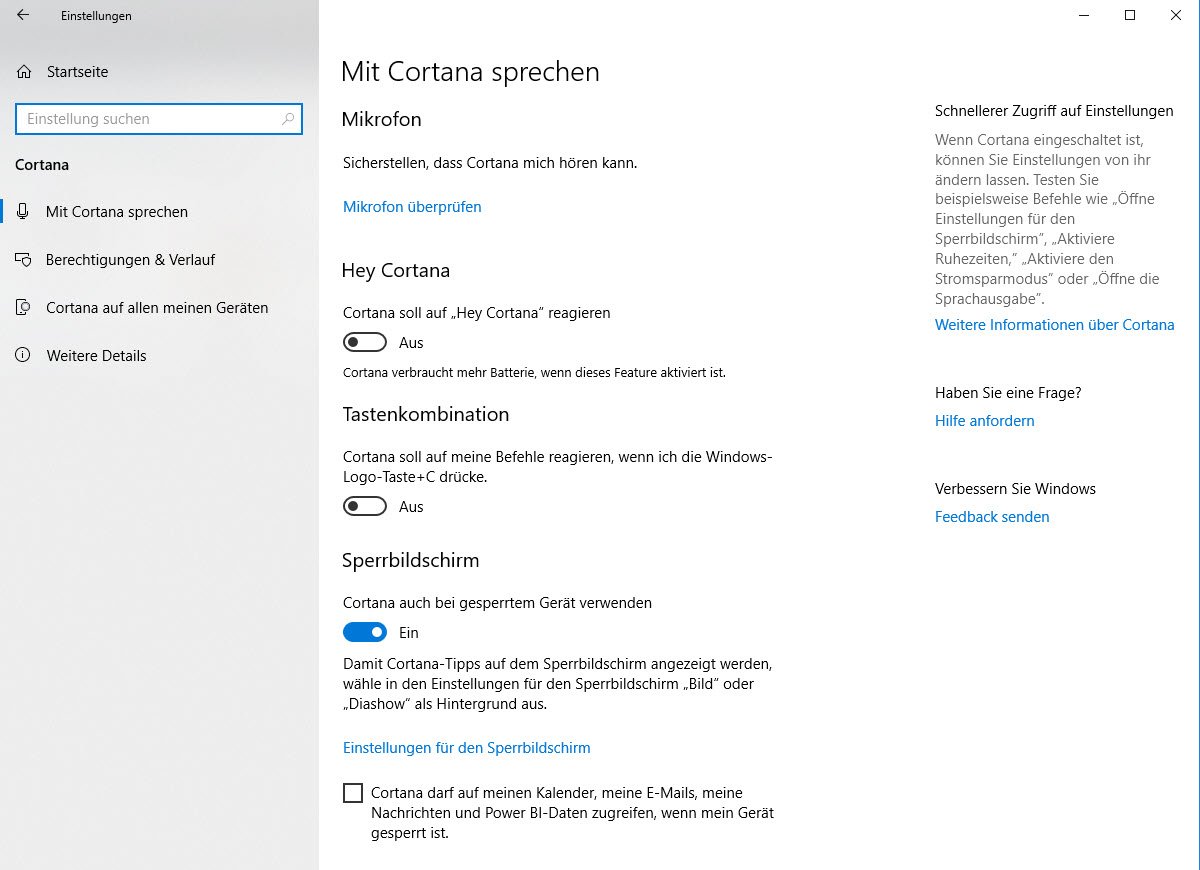Screen dimensions: 1200x870
Task: Click the microphone icon for Mit Cortana sprechen
Action: point(23,212)
